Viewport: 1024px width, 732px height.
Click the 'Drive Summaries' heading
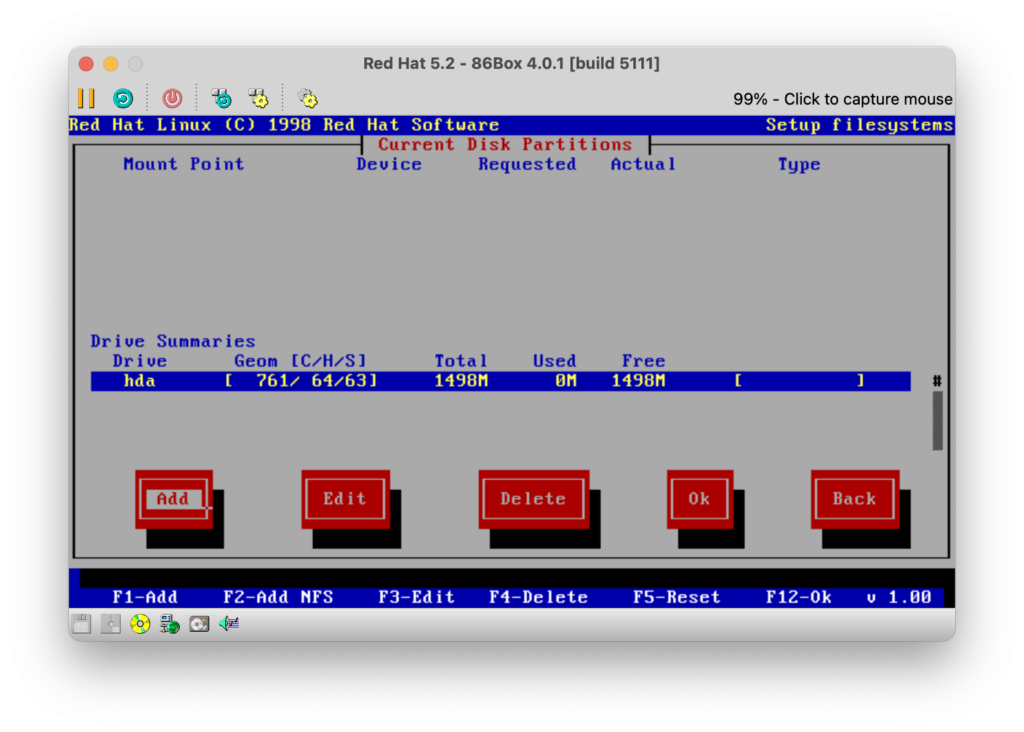173,341
